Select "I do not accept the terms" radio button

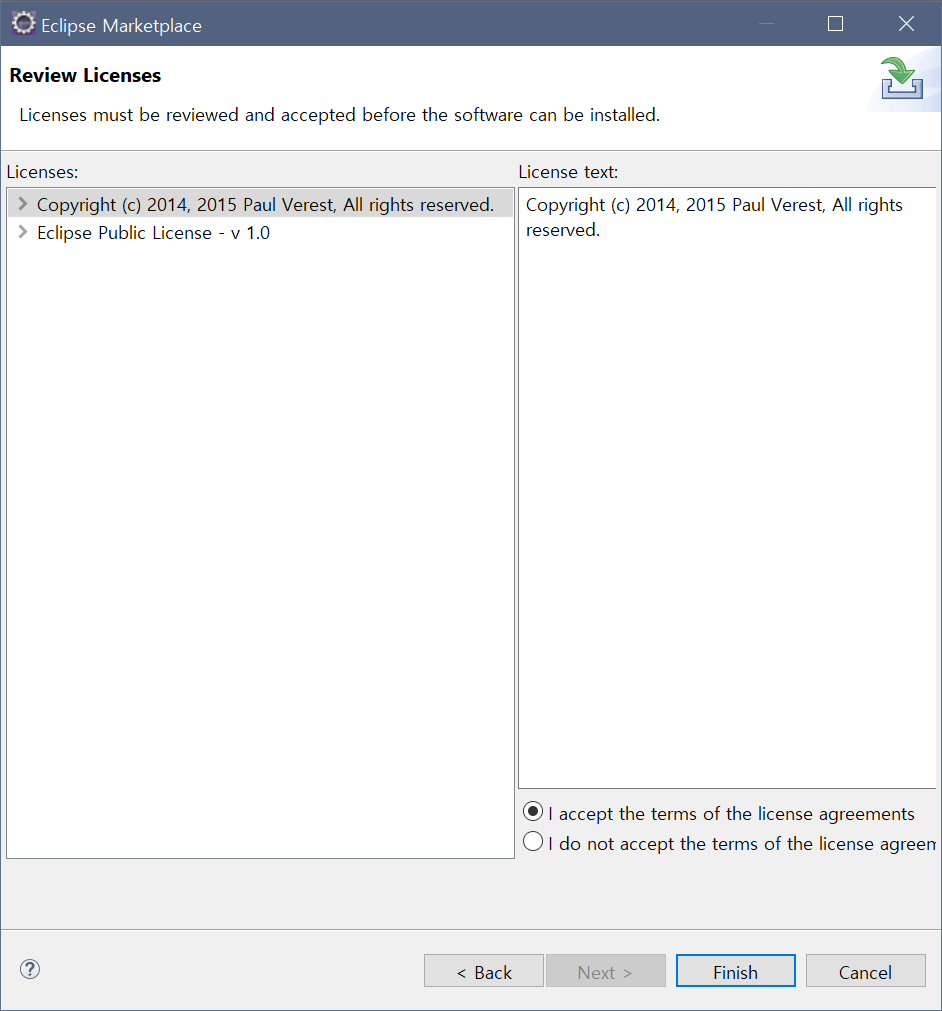(533, 841)
